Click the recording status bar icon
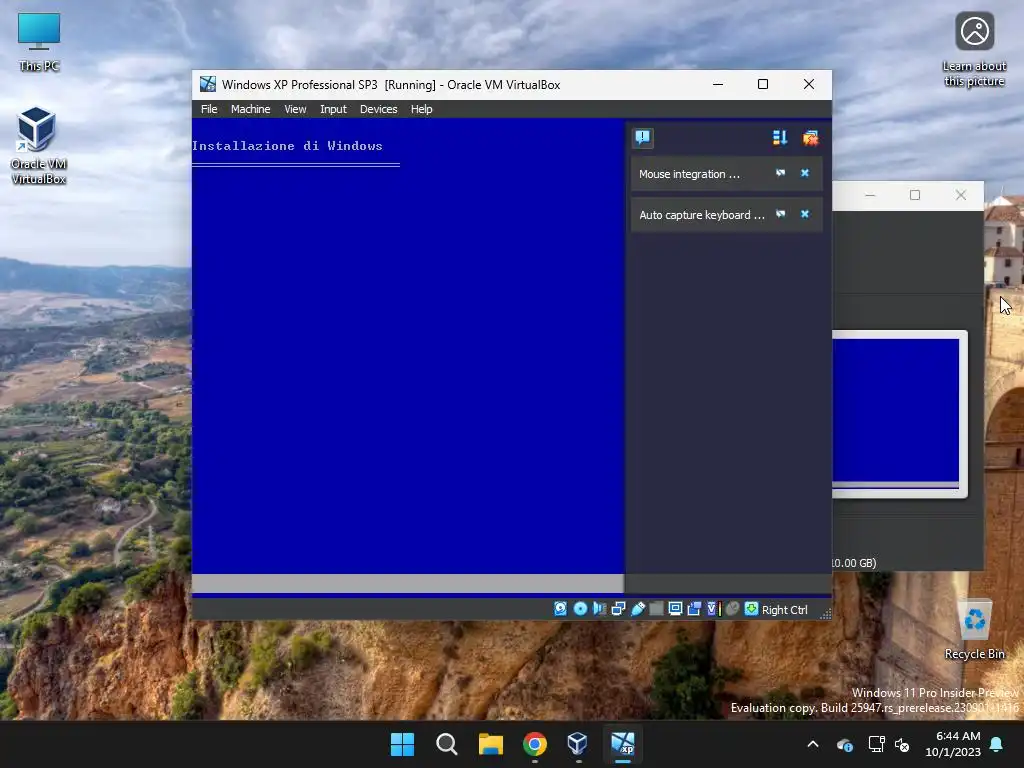Viewport: 1024px width, 768px height. pyautogui.click(x=694, y=609)
